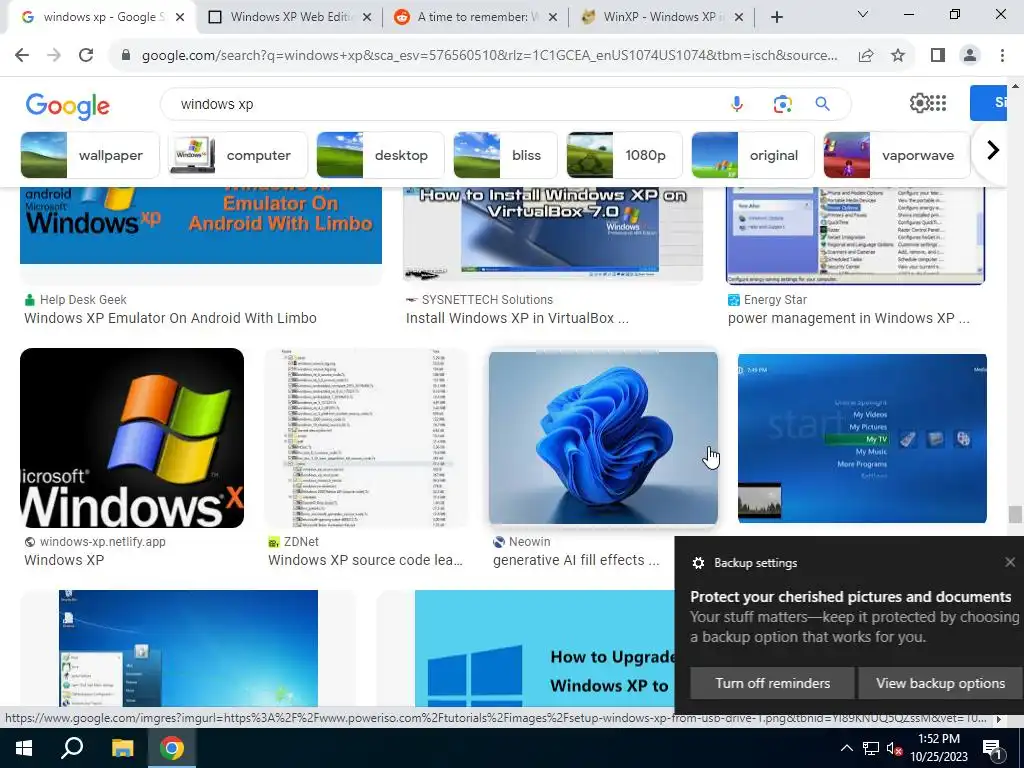Open the tab search dropdown arrow
Image resolution: width=1024 pixels, height=768 pixels.
[863, 14]
